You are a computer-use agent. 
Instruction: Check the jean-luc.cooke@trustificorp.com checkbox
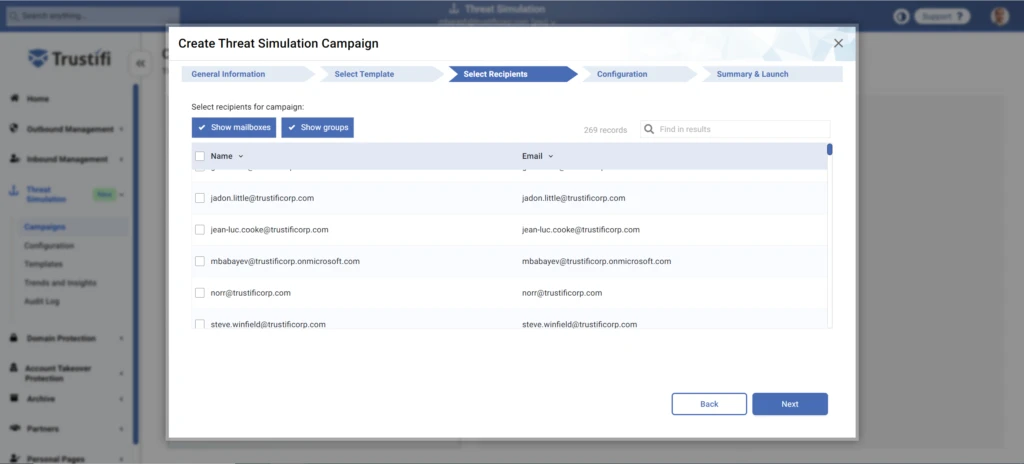click(200, 229)
